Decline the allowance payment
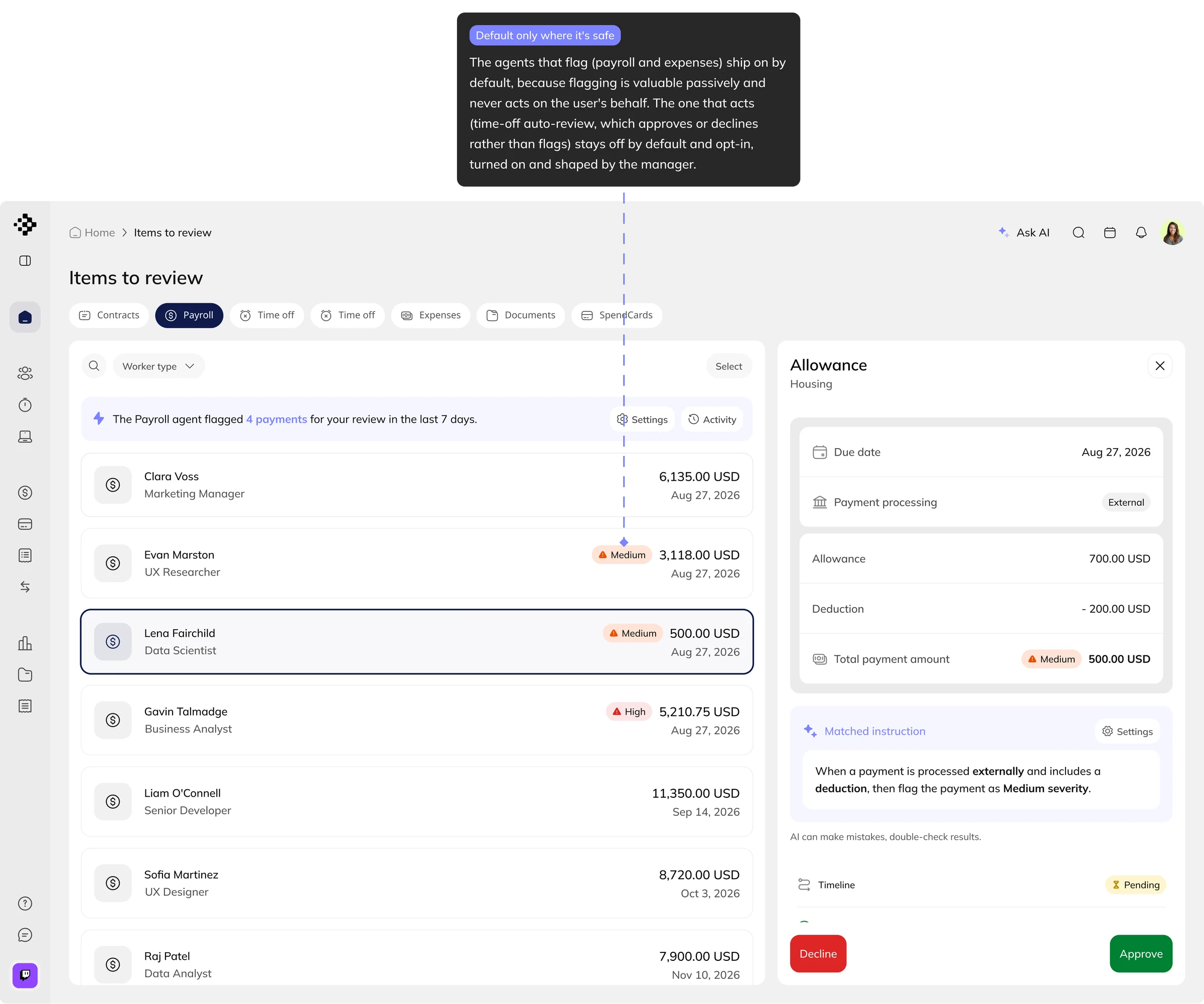 coord(818,953)
